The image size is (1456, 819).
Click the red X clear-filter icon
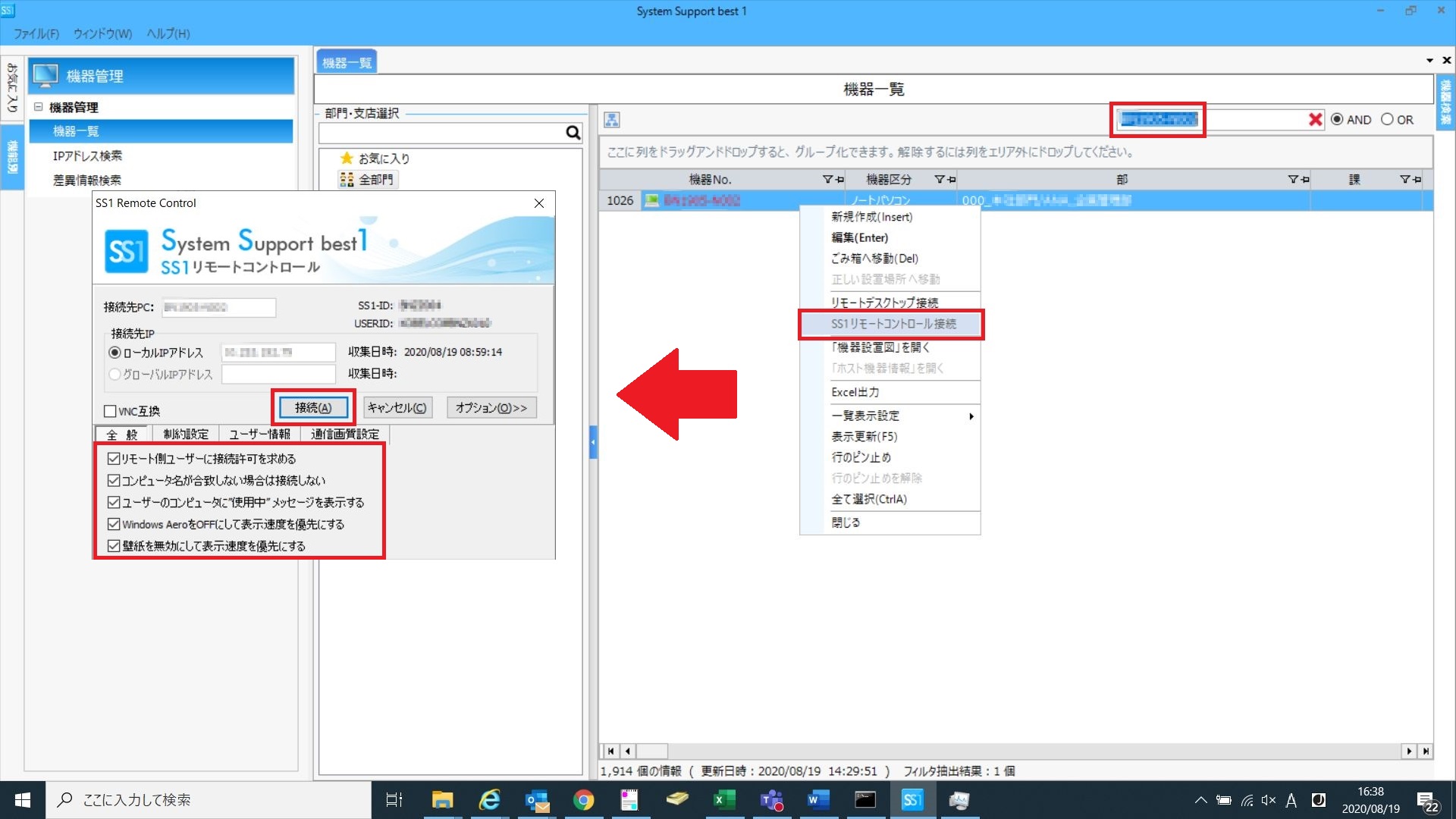pos(1315,120)
